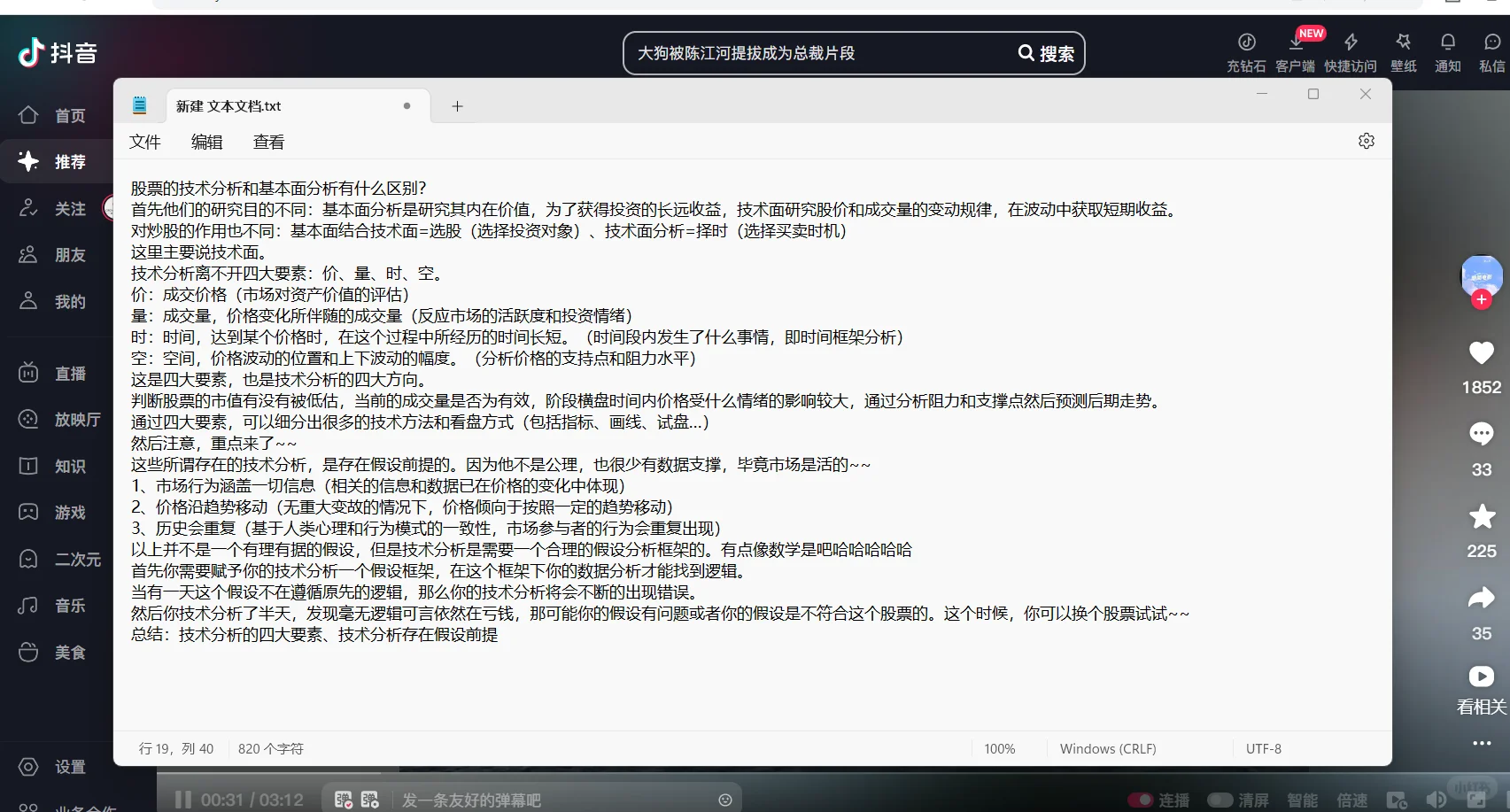Open 私信 private messages

point(1492,52)
